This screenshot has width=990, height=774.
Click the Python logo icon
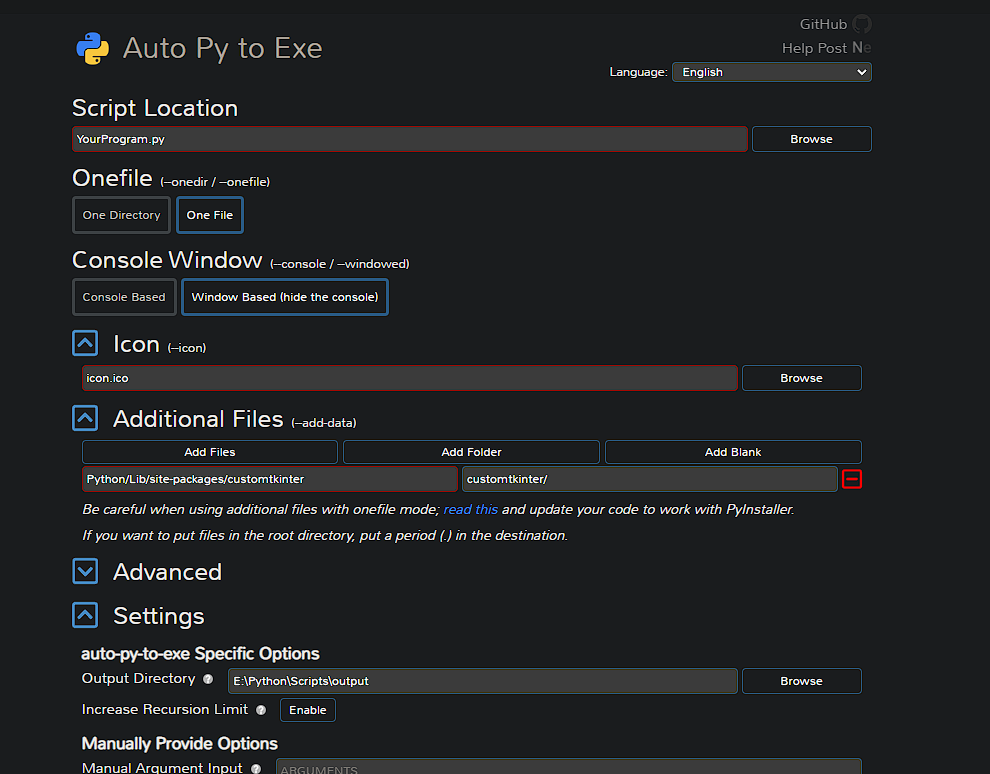(93, 49)
